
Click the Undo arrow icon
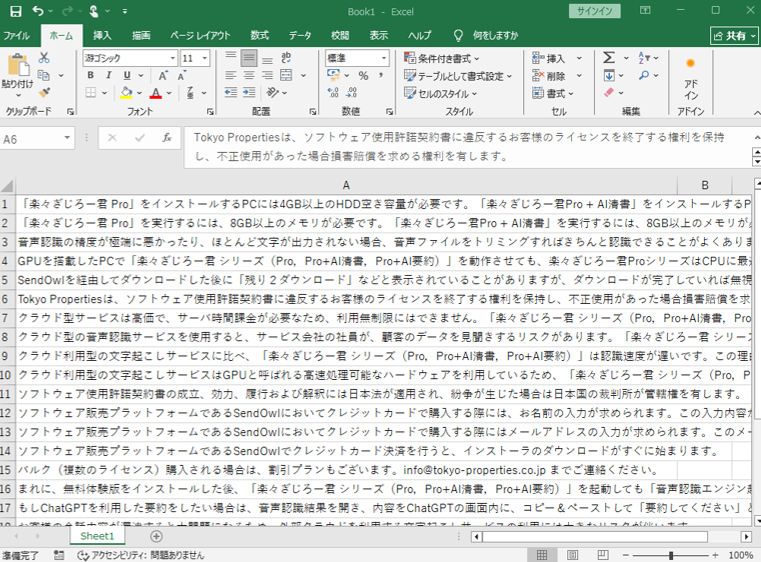tap(38, 11)
